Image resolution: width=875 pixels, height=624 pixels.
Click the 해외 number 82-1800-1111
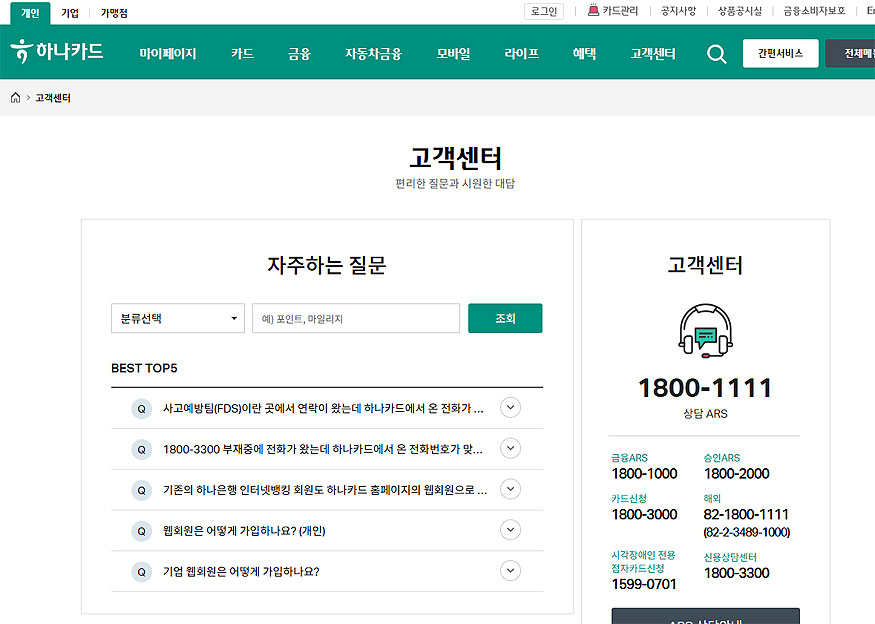click(746, 515)
